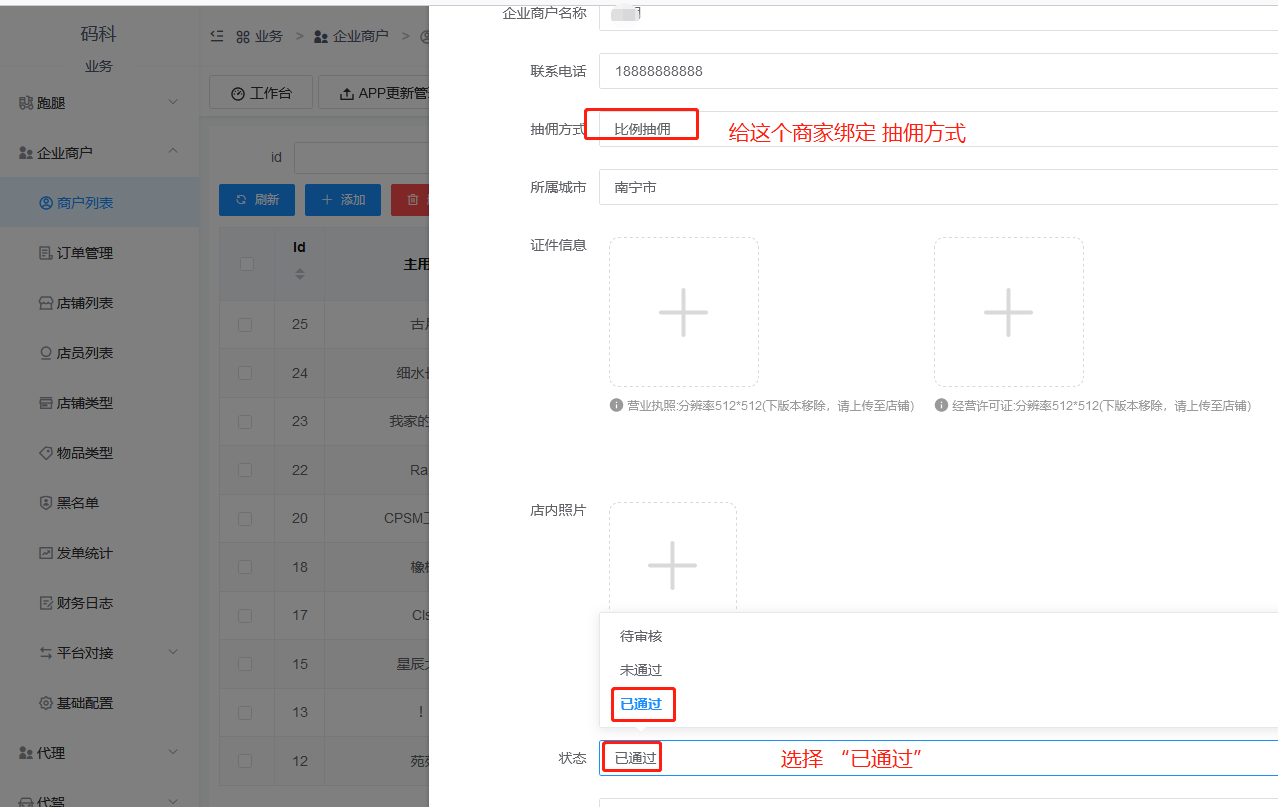Expand the 平台对接 submenu
The image size is (1278, 807).
point(97,652)
